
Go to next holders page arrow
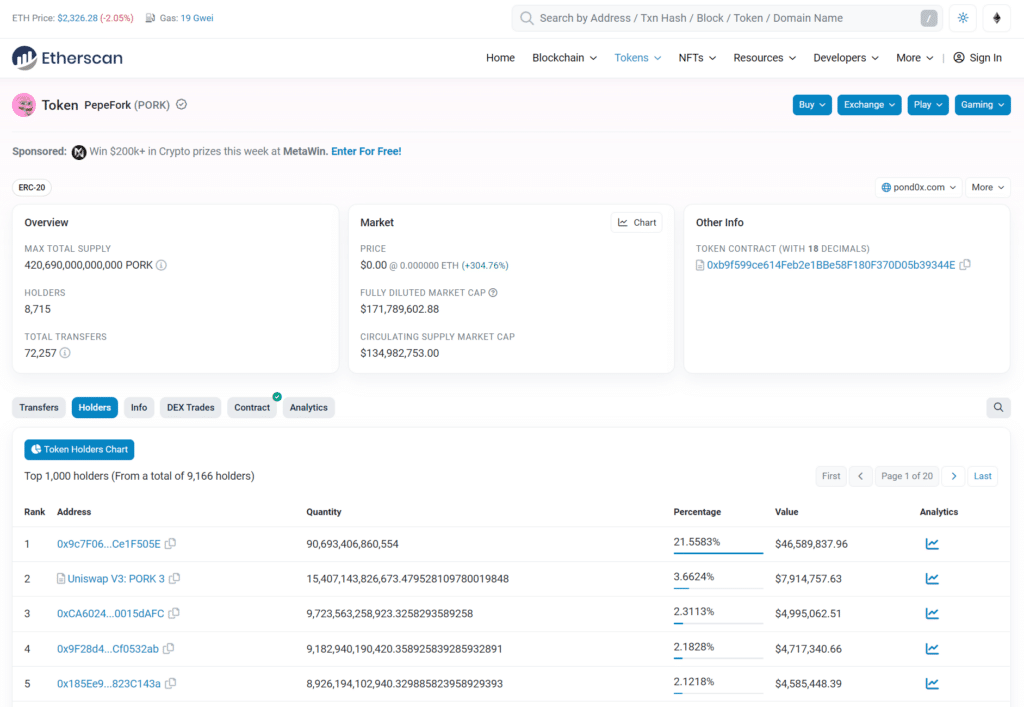(x=953, y=476)
